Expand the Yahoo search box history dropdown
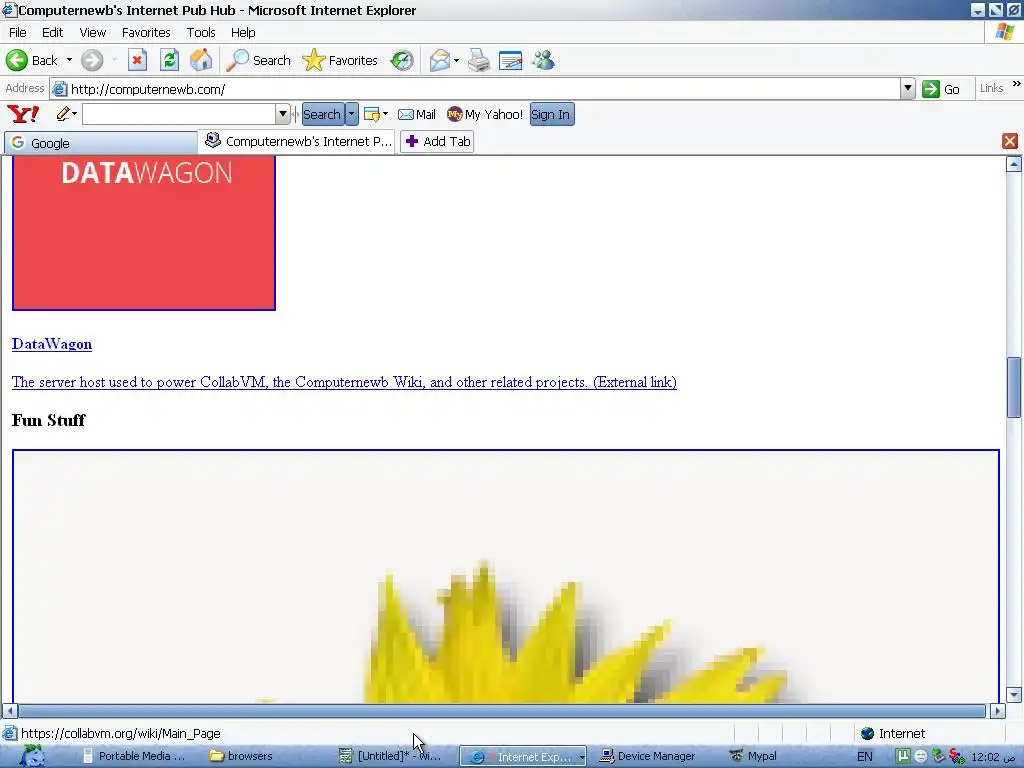The width and height of the screenshot is (1024, 768). coord(282,114)
